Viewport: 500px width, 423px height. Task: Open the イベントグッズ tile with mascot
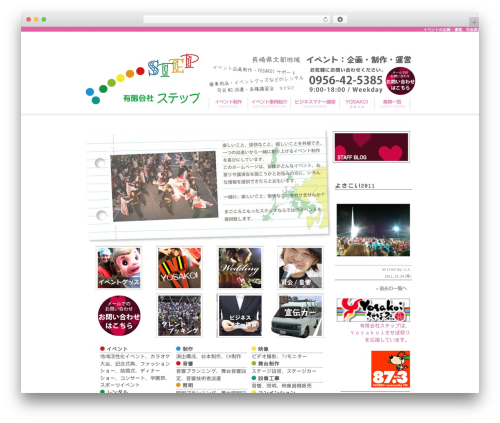click(119, 268)
